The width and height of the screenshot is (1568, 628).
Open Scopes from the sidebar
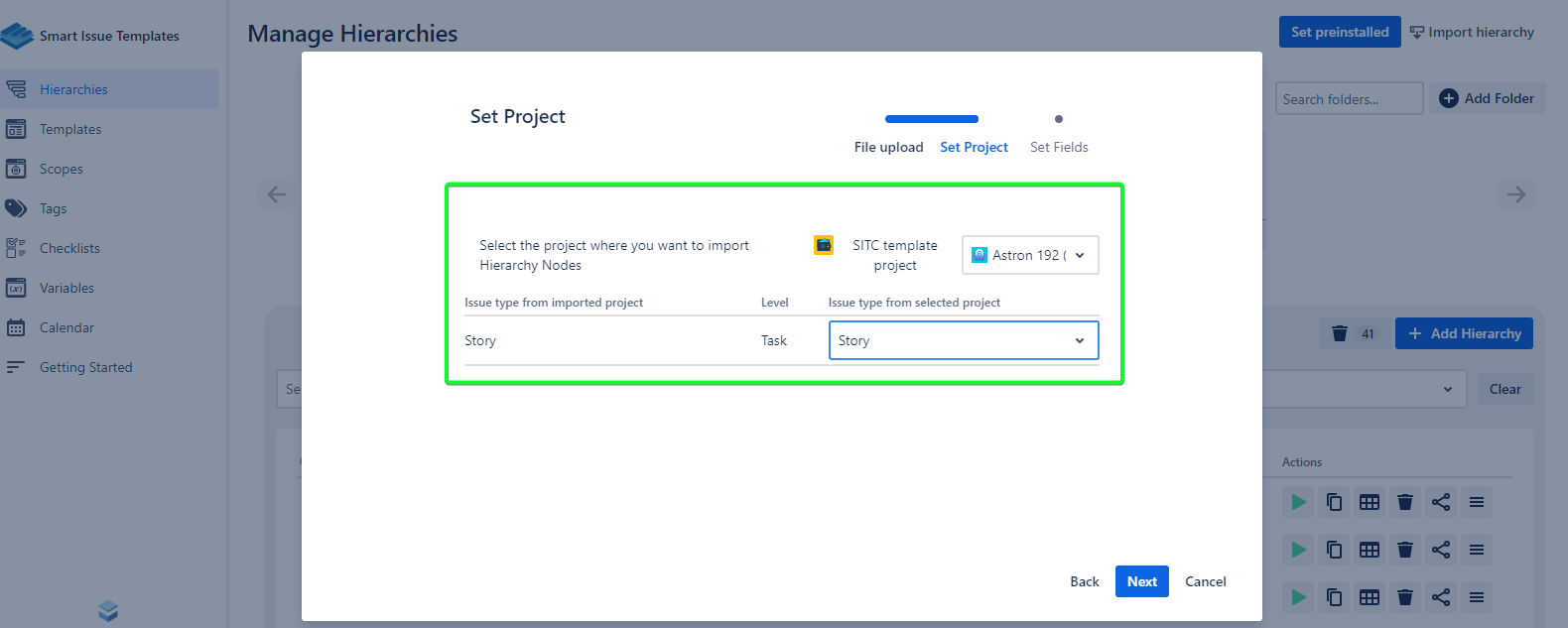[x=61, y=169]
